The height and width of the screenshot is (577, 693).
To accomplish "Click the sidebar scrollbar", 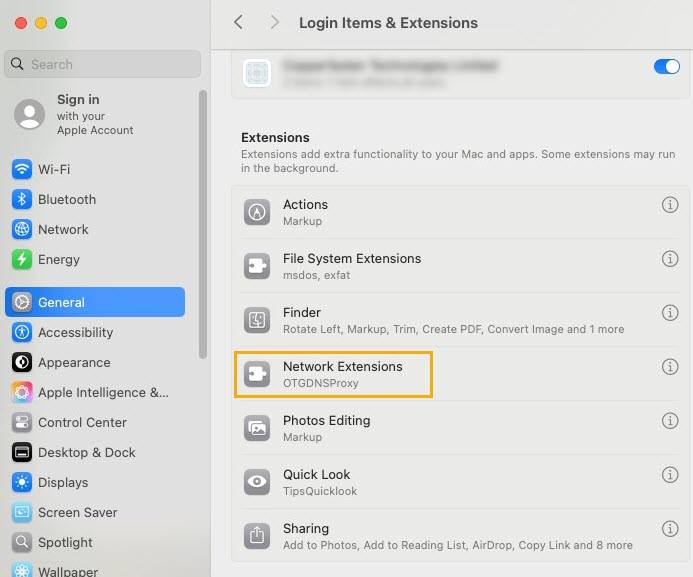I will pyautogui.click(x=203, y=200).
